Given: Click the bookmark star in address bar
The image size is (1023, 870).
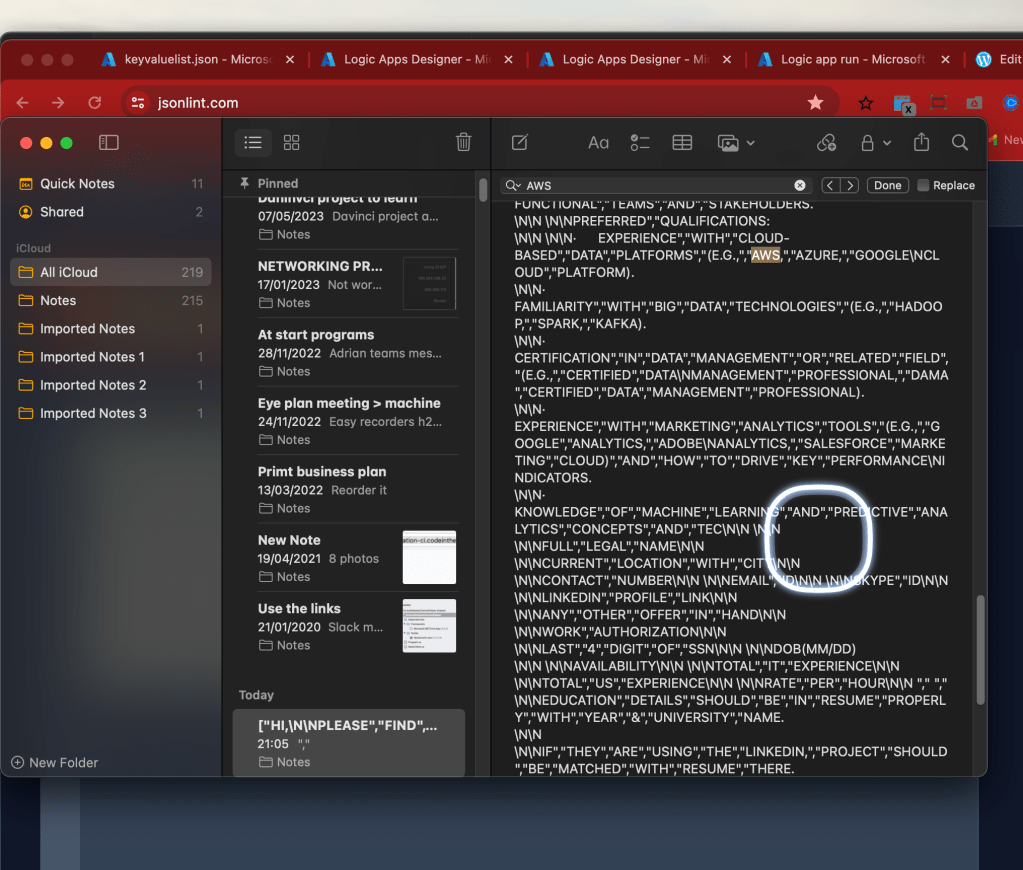Looking at the screenshot, I should point(816,102).
